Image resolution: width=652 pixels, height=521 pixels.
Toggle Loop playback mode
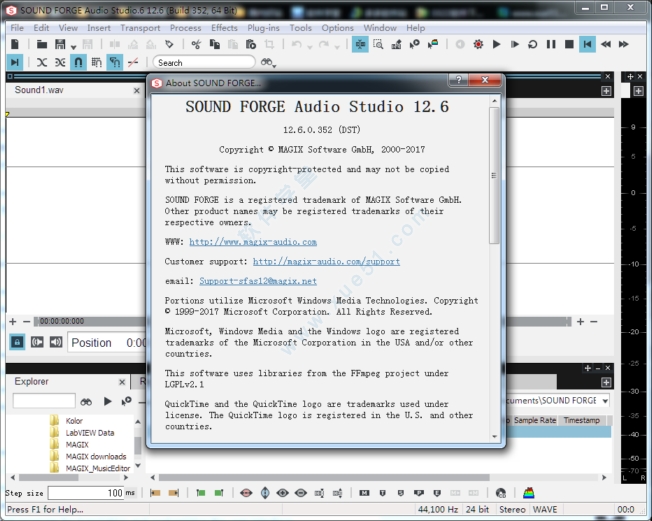533,44
